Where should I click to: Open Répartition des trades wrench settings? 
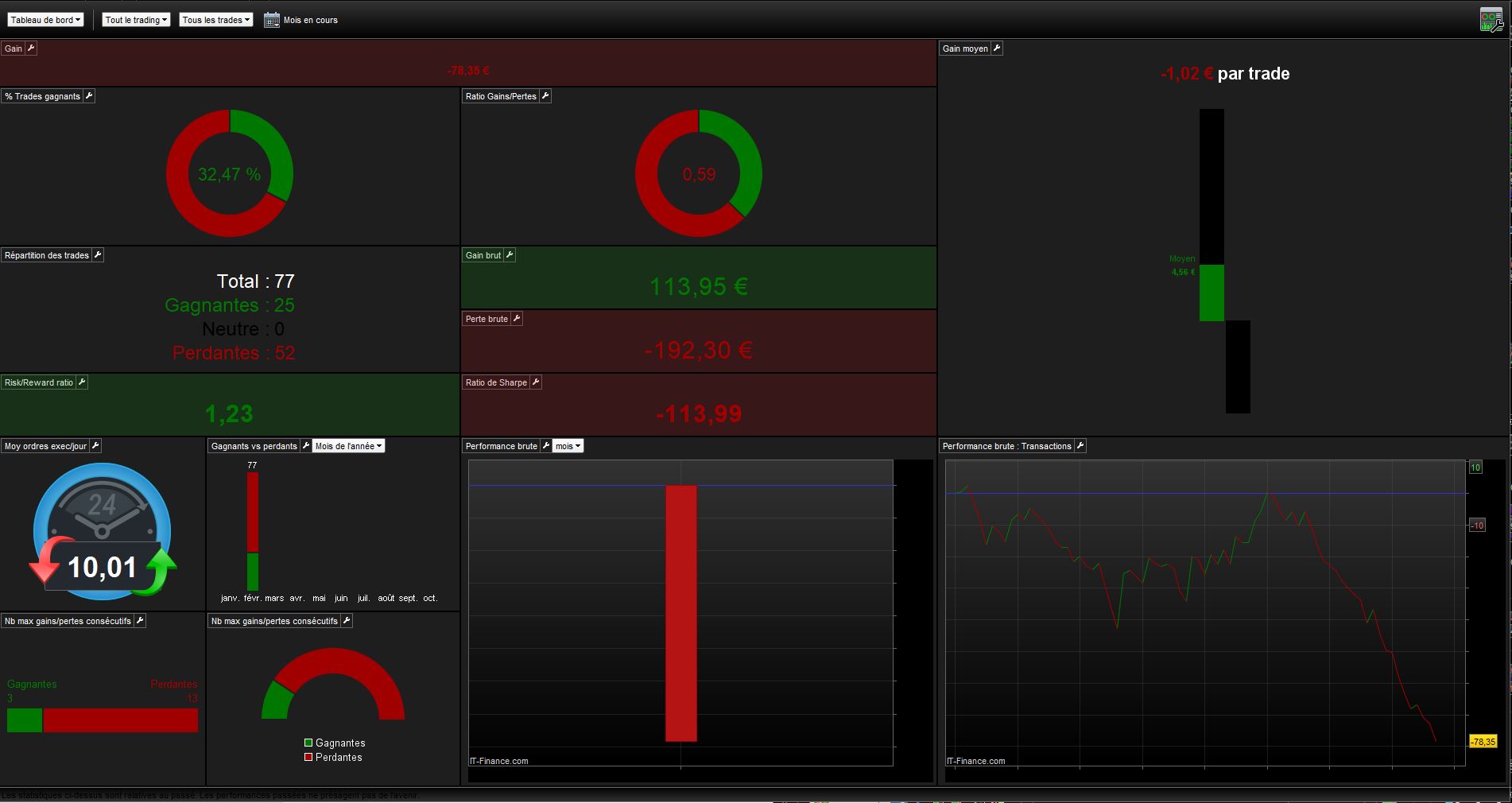click(x=98, y=255)
